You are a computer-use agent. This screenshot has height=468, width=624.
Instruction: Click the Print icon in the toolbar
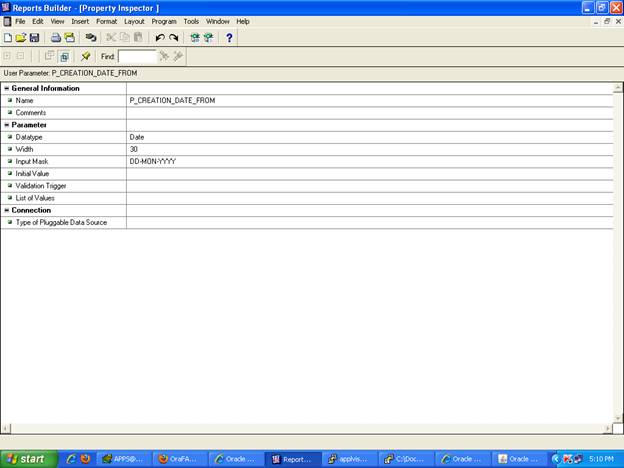56,38
